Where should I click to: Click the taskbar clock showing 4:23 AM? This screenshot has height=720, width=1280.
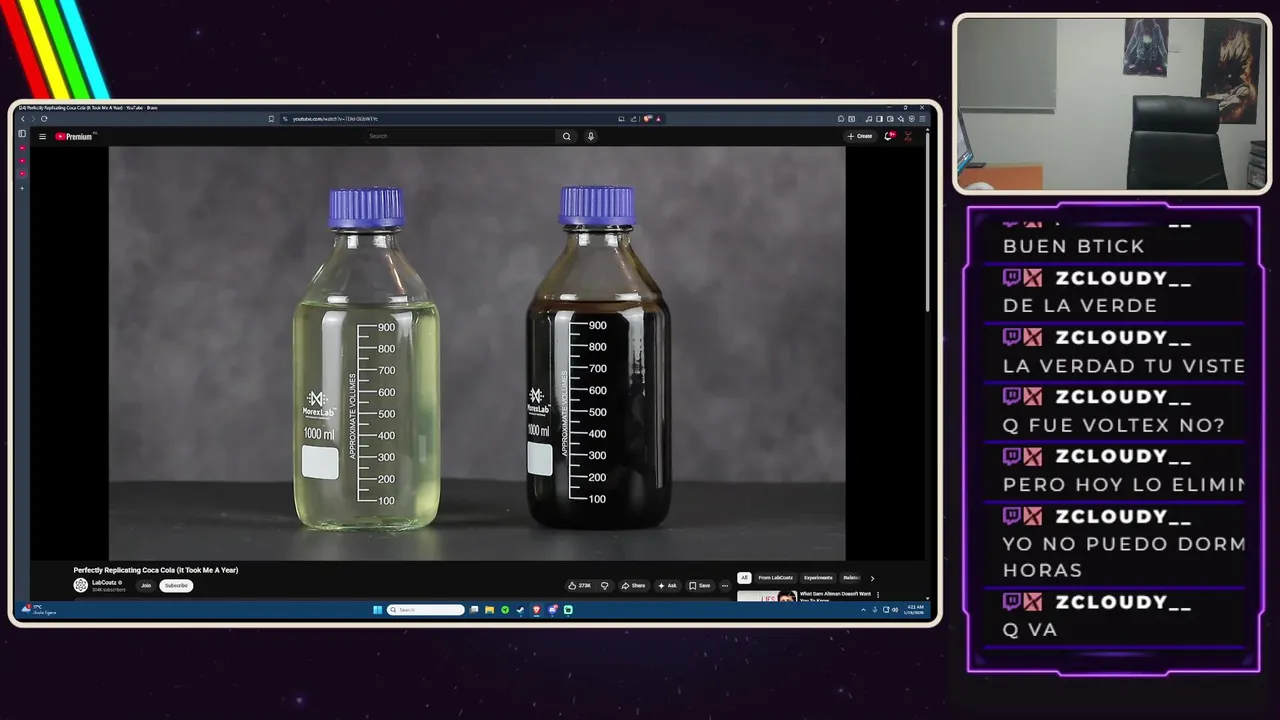[x=915, y=610]
